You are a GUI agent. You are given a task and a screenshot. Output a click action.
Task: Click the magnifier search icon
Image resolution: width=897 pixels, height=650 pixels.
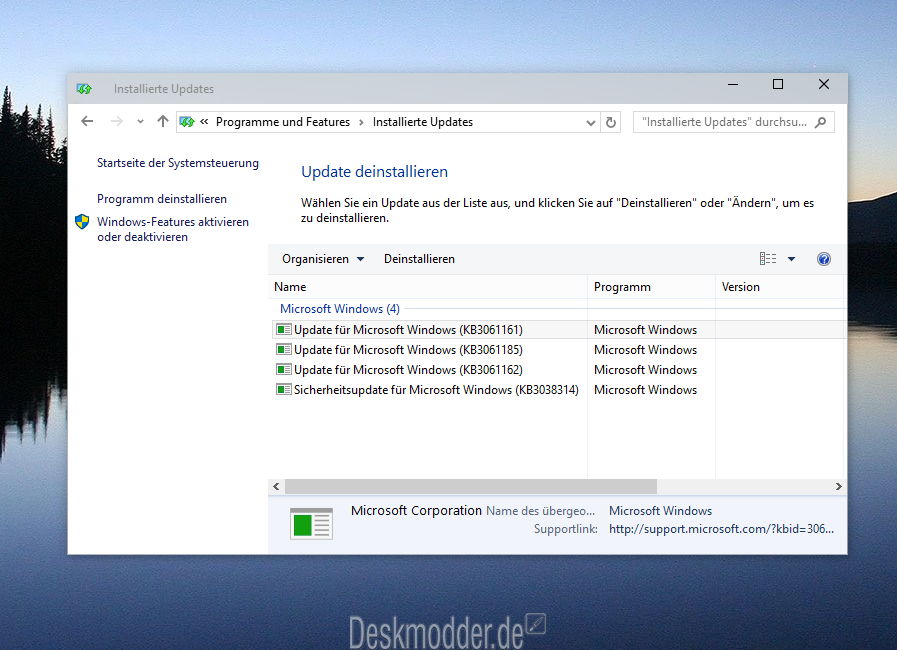point(820,122)
